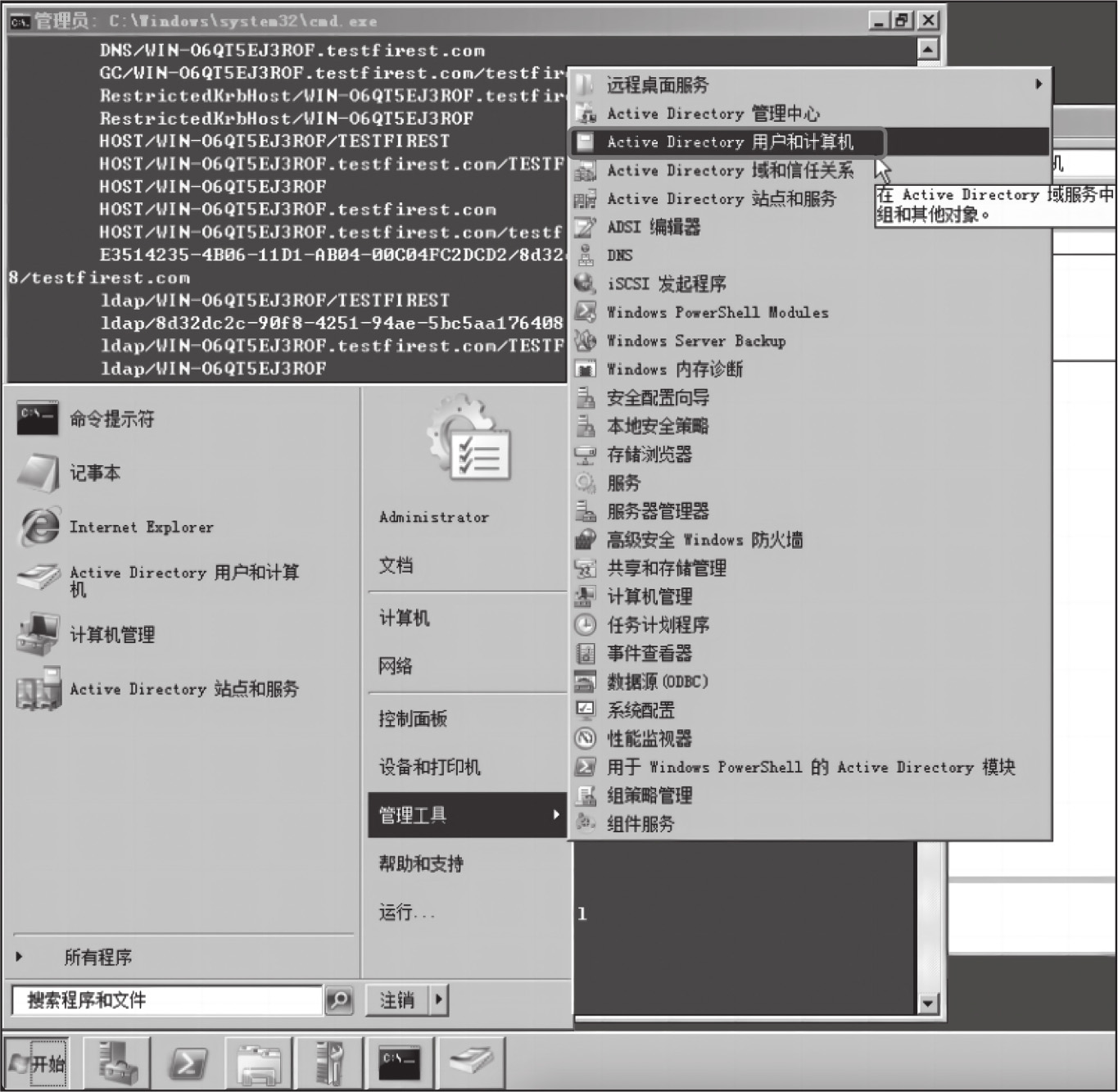
Task: Open 计算机管理 in Start menu left pane
Action: coord(111,634)
